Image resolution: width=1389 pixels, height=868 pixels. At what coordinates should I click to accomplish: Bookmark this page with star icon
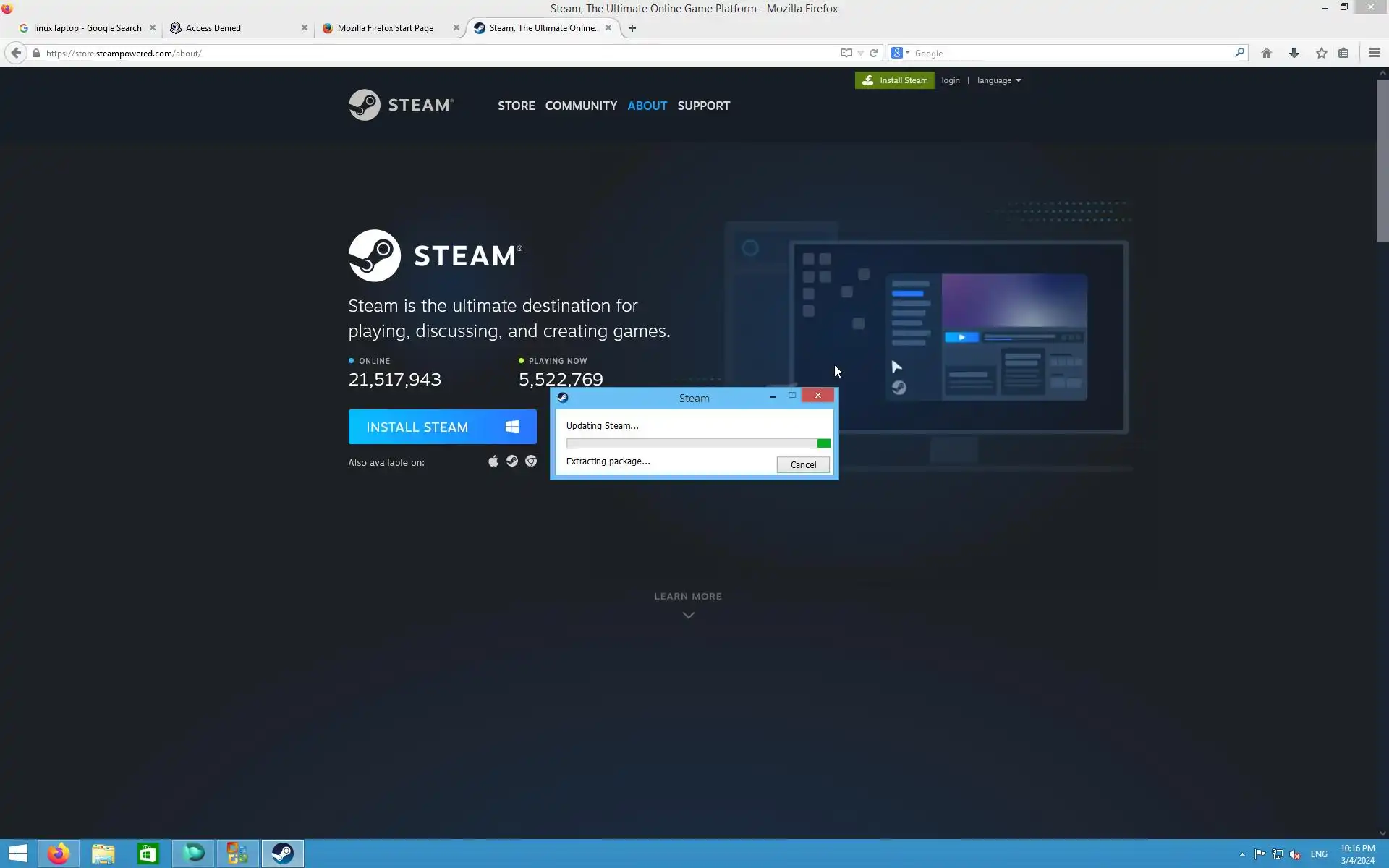1321,53
